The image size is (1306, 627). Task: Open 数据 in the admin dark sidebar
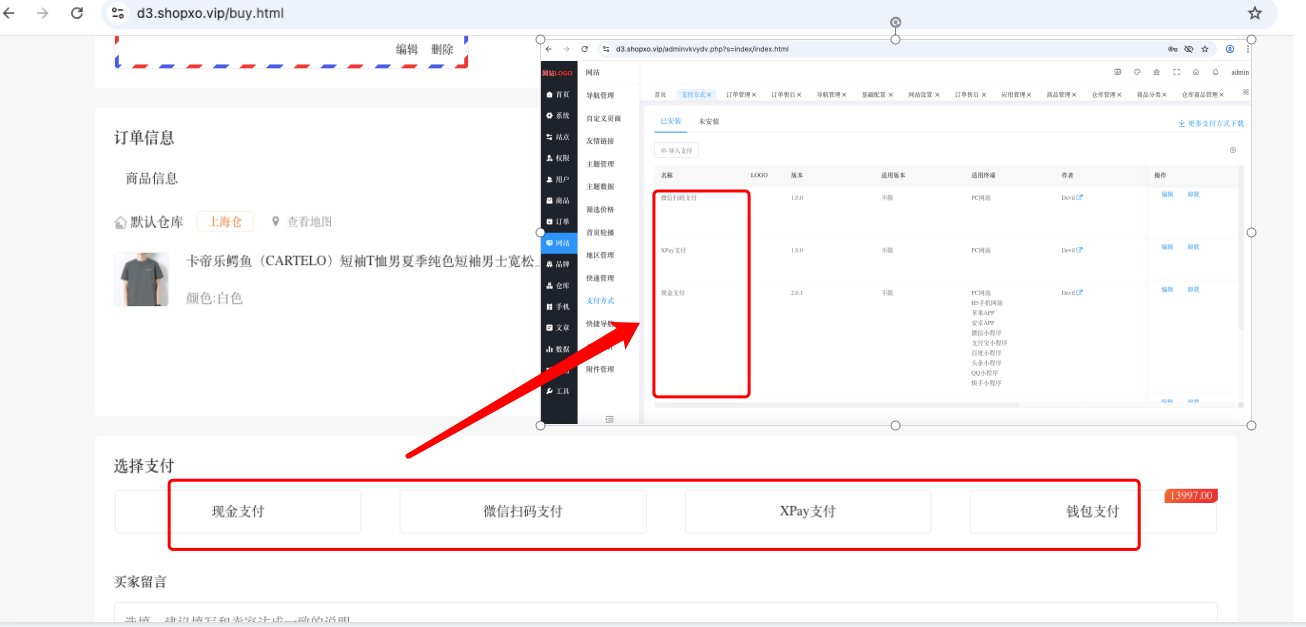click(x=558, y=349)
